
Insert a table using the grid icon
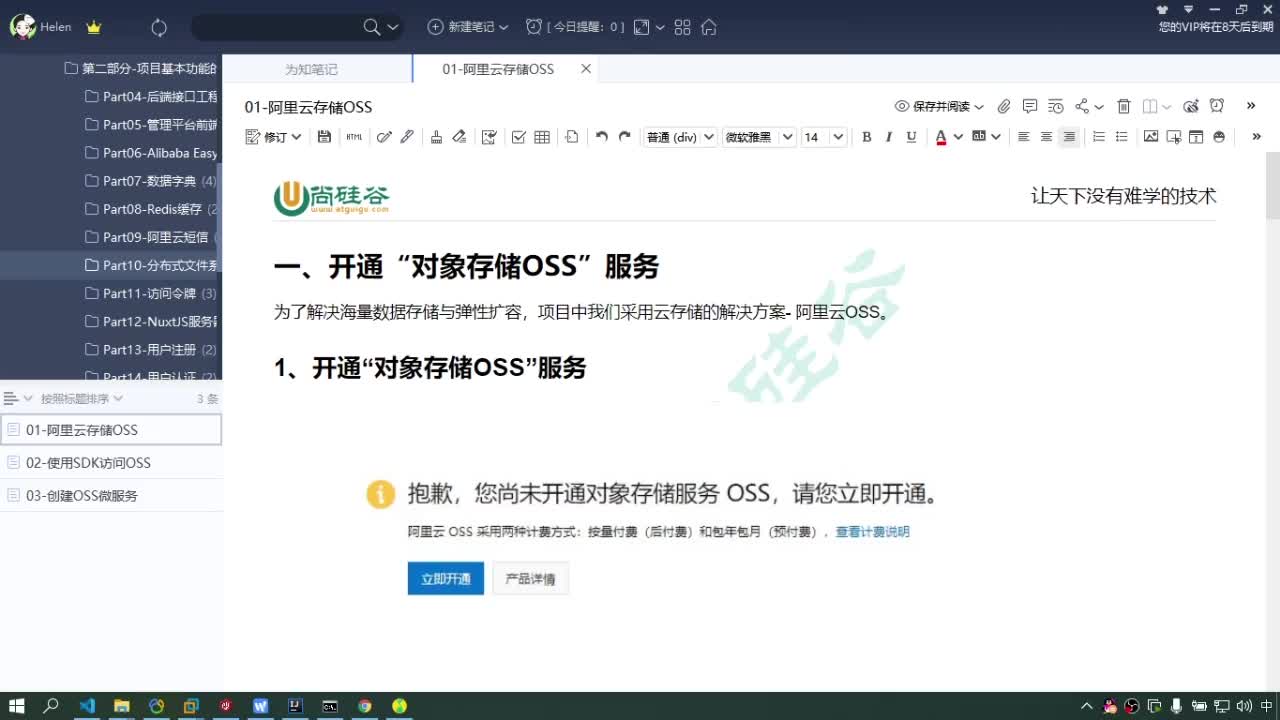[x=542, y=137]
